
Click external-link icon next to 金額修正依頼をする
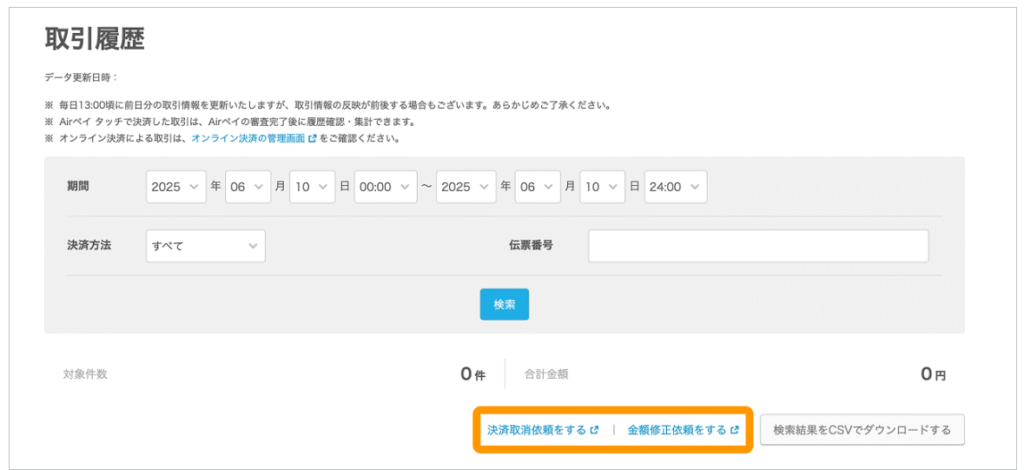pyautogui.click(x=735, y=430)
